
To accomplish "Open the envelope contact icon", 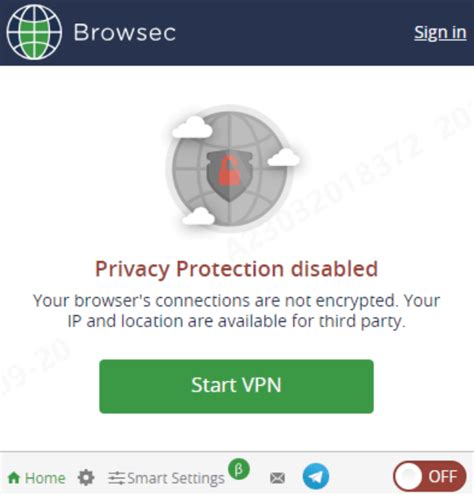I will 277,478.
